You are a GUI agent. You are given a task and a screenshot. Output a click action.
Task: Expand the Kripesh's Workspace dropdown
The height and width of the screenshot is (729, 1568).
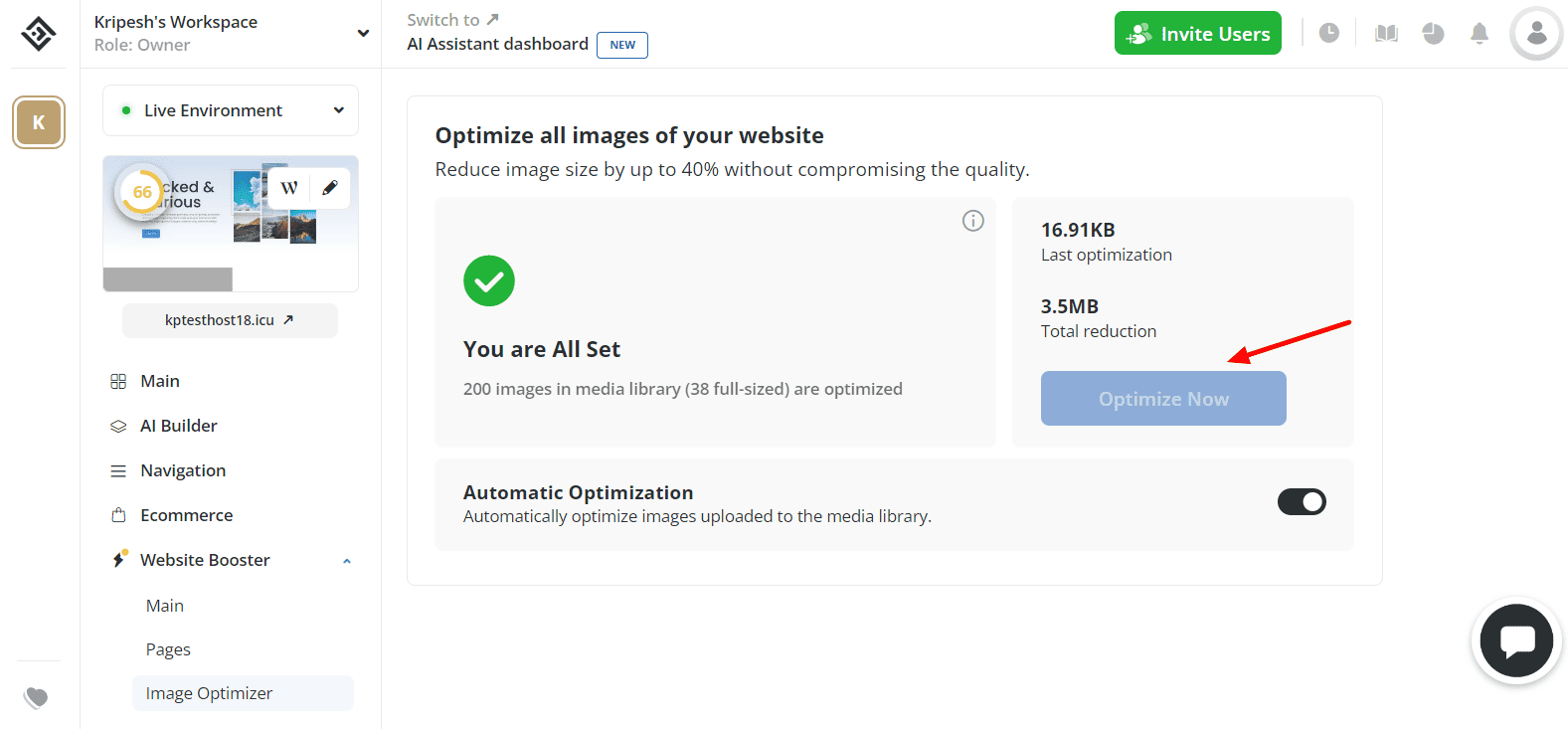tap(363, 33)
